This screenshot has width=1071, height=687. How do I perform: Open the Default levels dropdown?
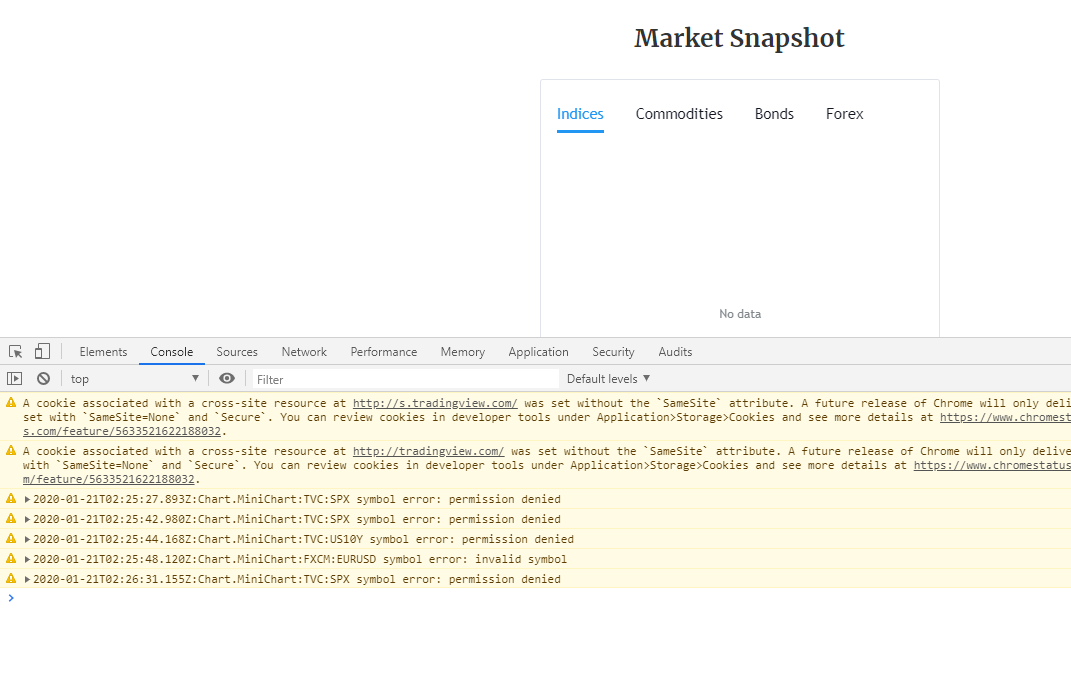(x=608, y=379)
